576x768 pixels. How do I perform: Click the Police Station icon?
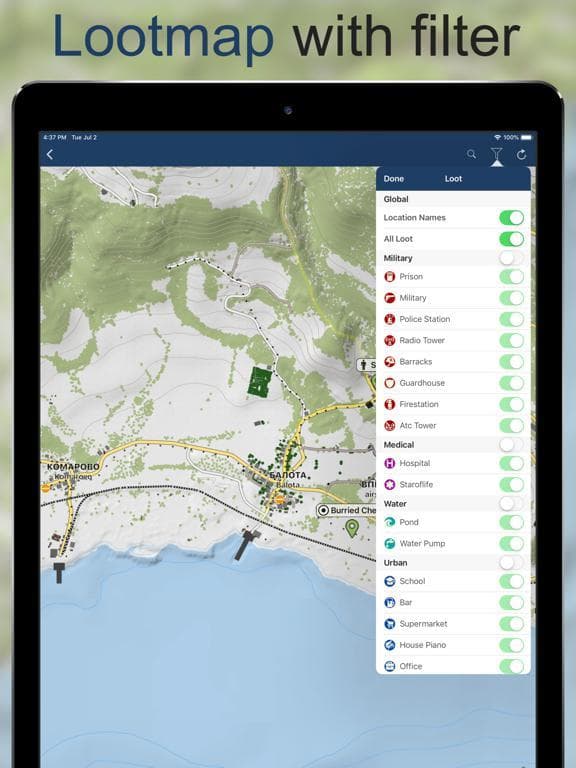(x=389, y=319)
